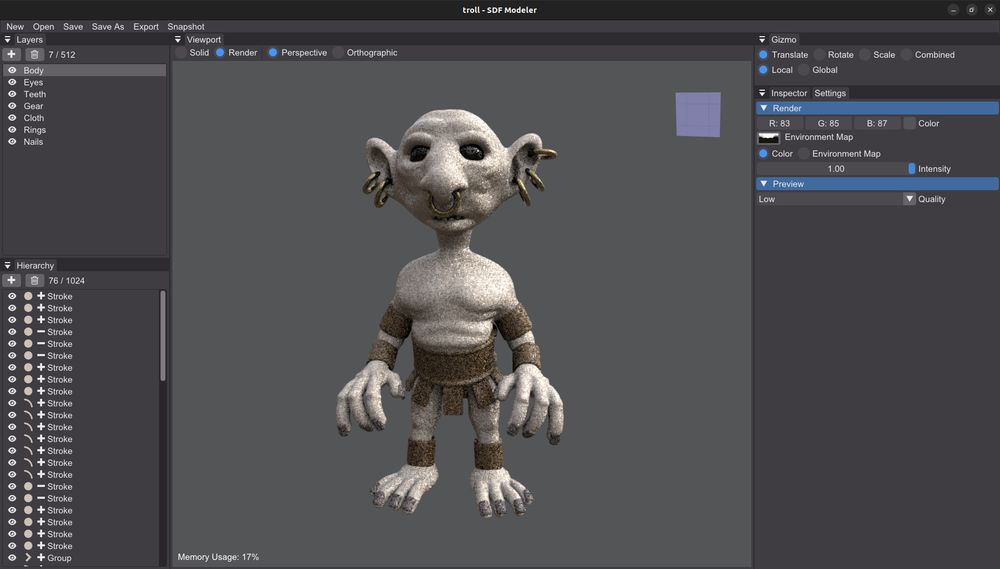The height and width of the screenshot is (569, 1000).
Task: Add a new layer with the Layers plus button
Action: point(11,55)
